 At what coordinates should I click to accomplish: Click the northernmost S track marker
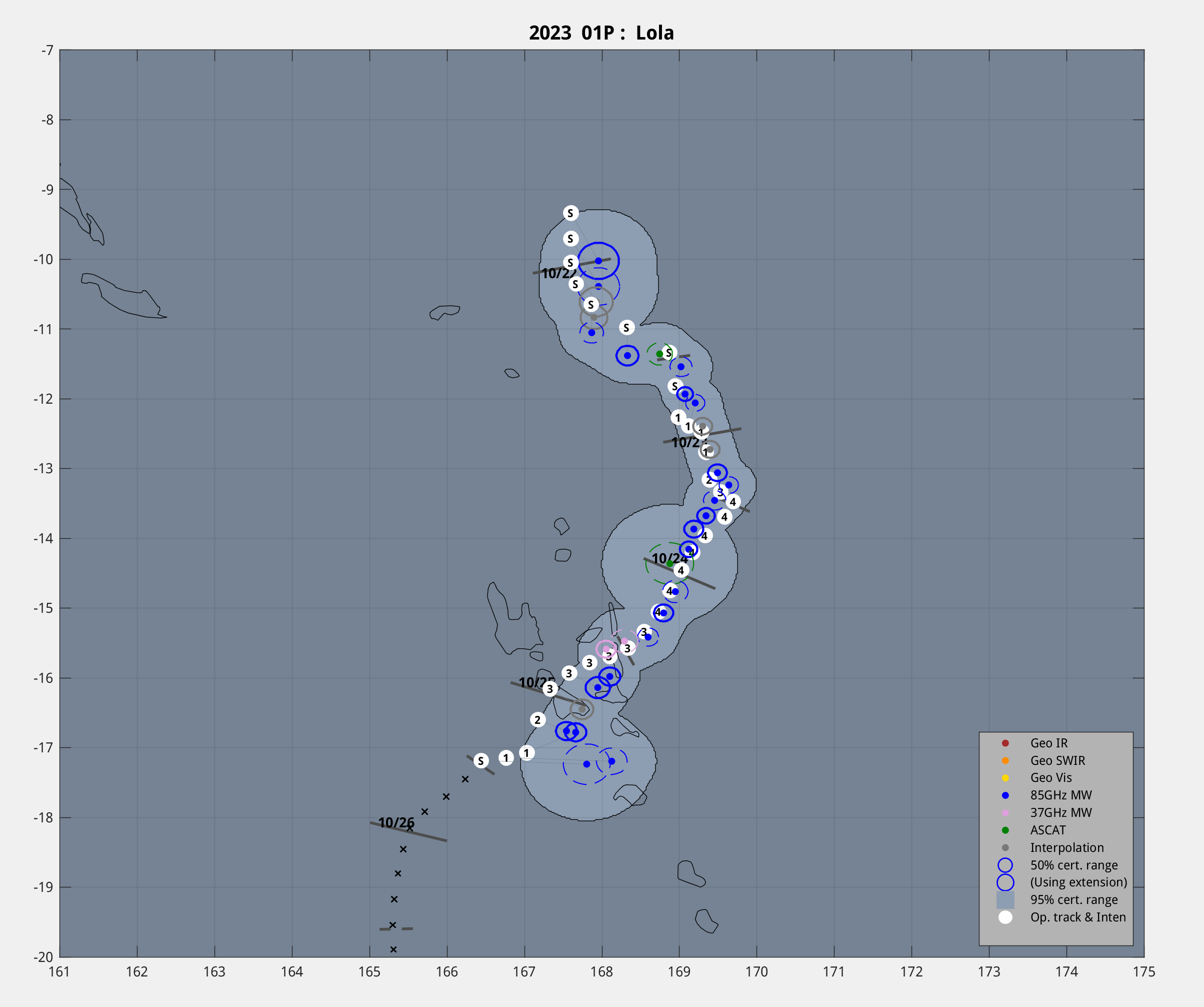click(x=570, y=213)
